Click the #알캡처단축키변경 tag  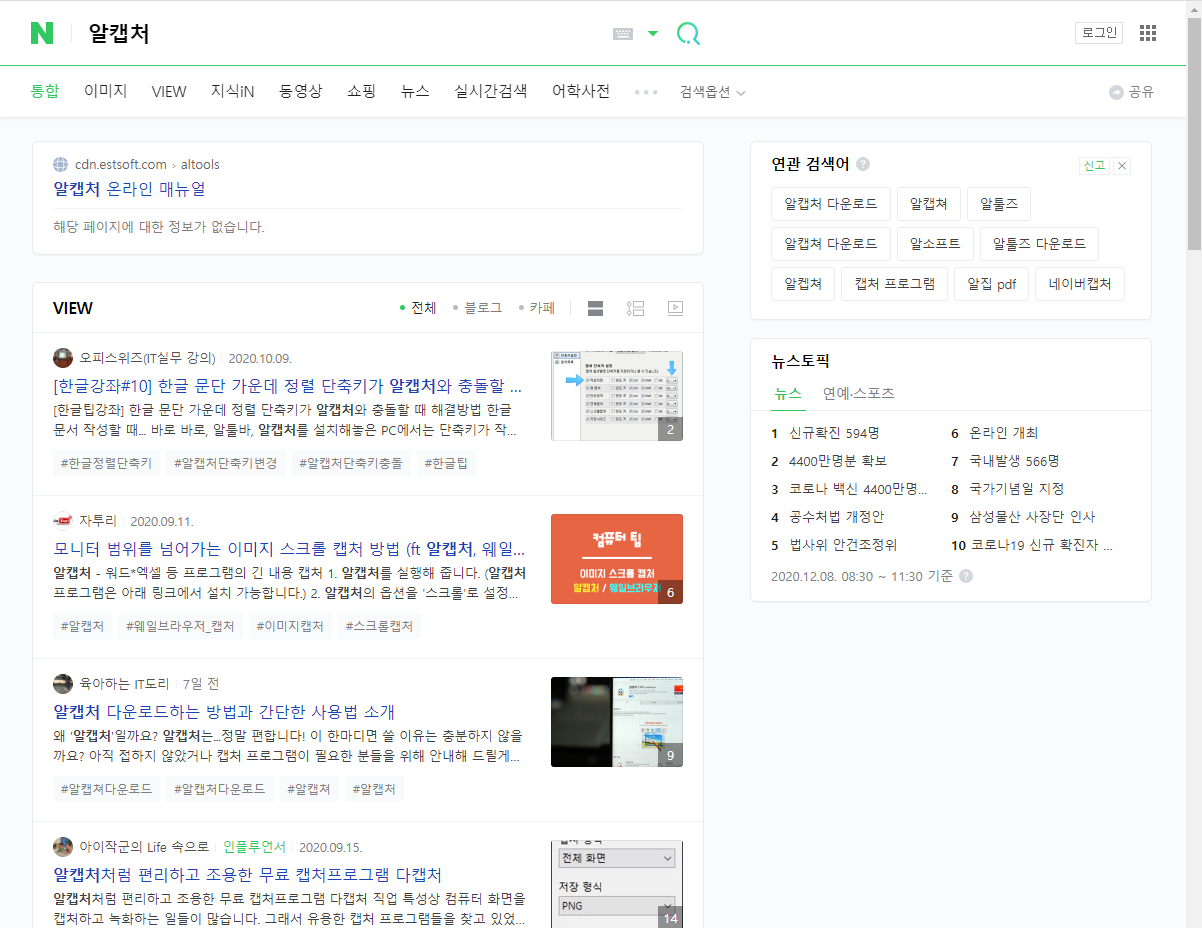click(226, 463)
